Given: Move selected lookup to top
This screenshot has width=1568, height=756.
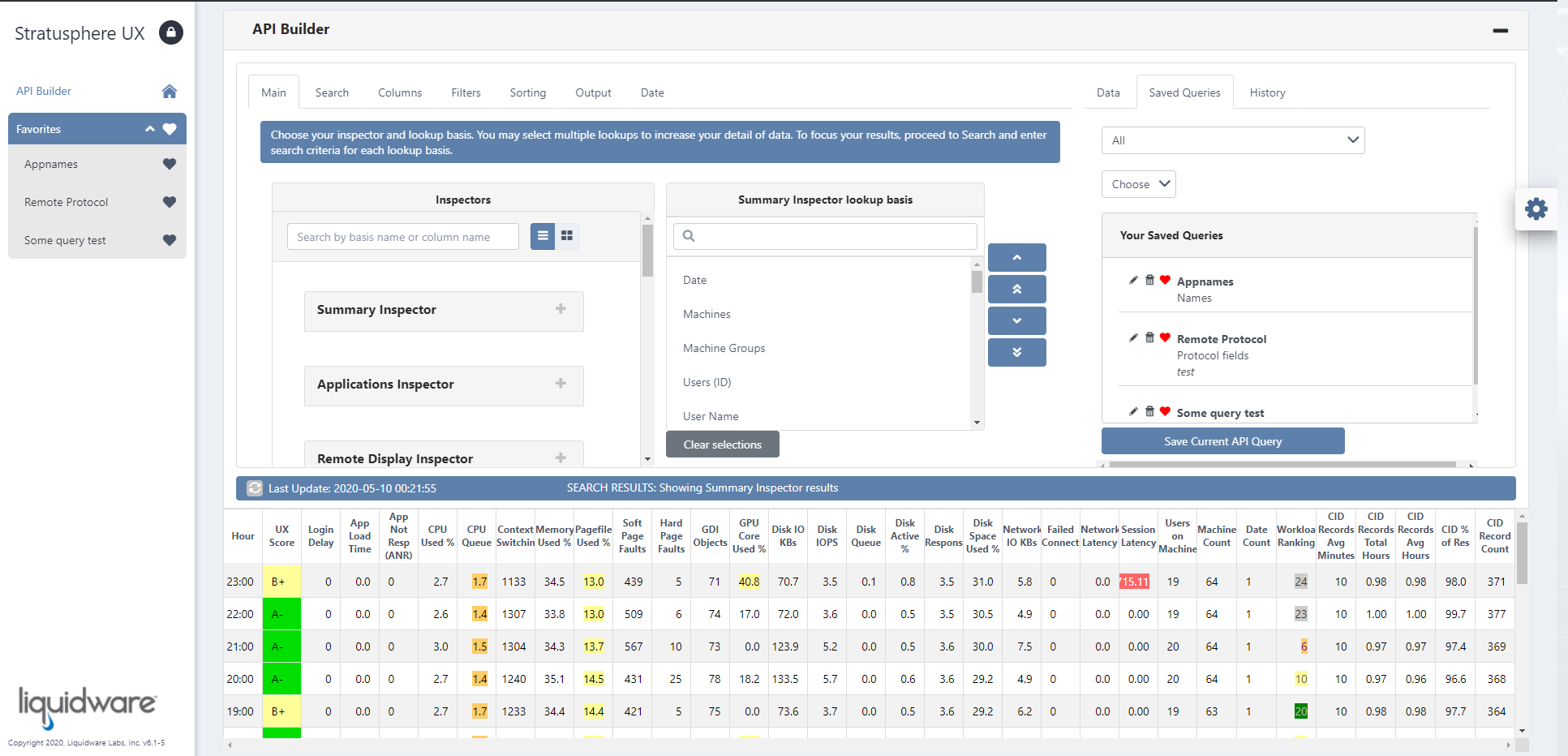Looking at the screenshot, I should click(1016, 289).
